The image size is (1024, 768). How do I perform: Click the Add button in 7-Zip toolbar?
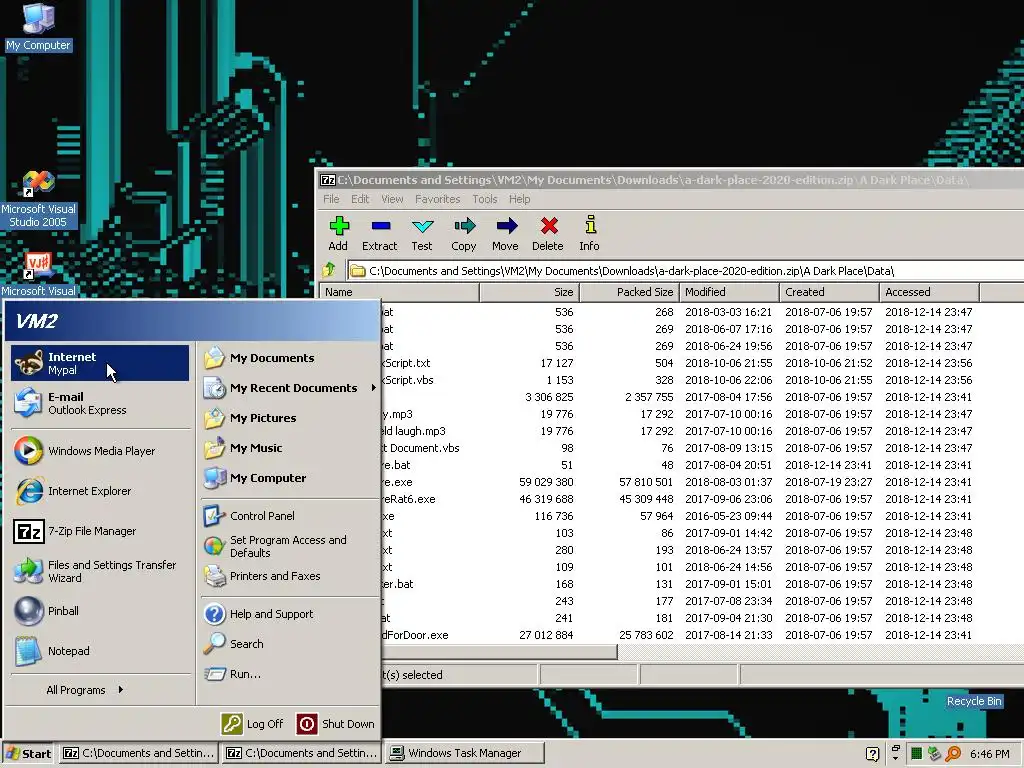point(338,233)
